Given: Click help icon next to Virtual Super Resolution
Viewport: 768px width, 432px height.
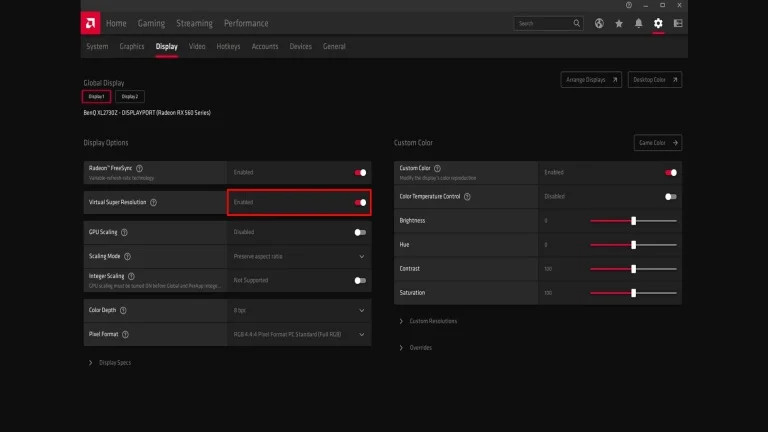Looking at the screenshot, I should 153,202.
